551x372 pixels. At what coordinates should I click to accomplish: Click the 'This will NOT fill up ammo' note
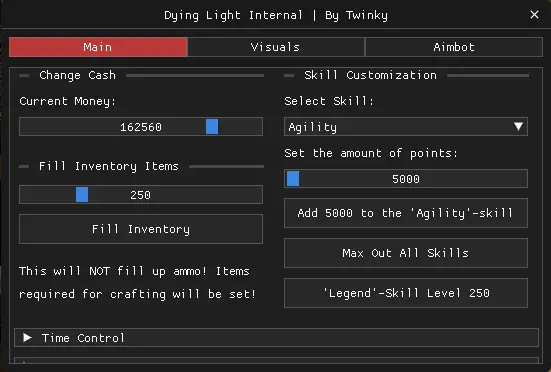click(x=137, y=282)
